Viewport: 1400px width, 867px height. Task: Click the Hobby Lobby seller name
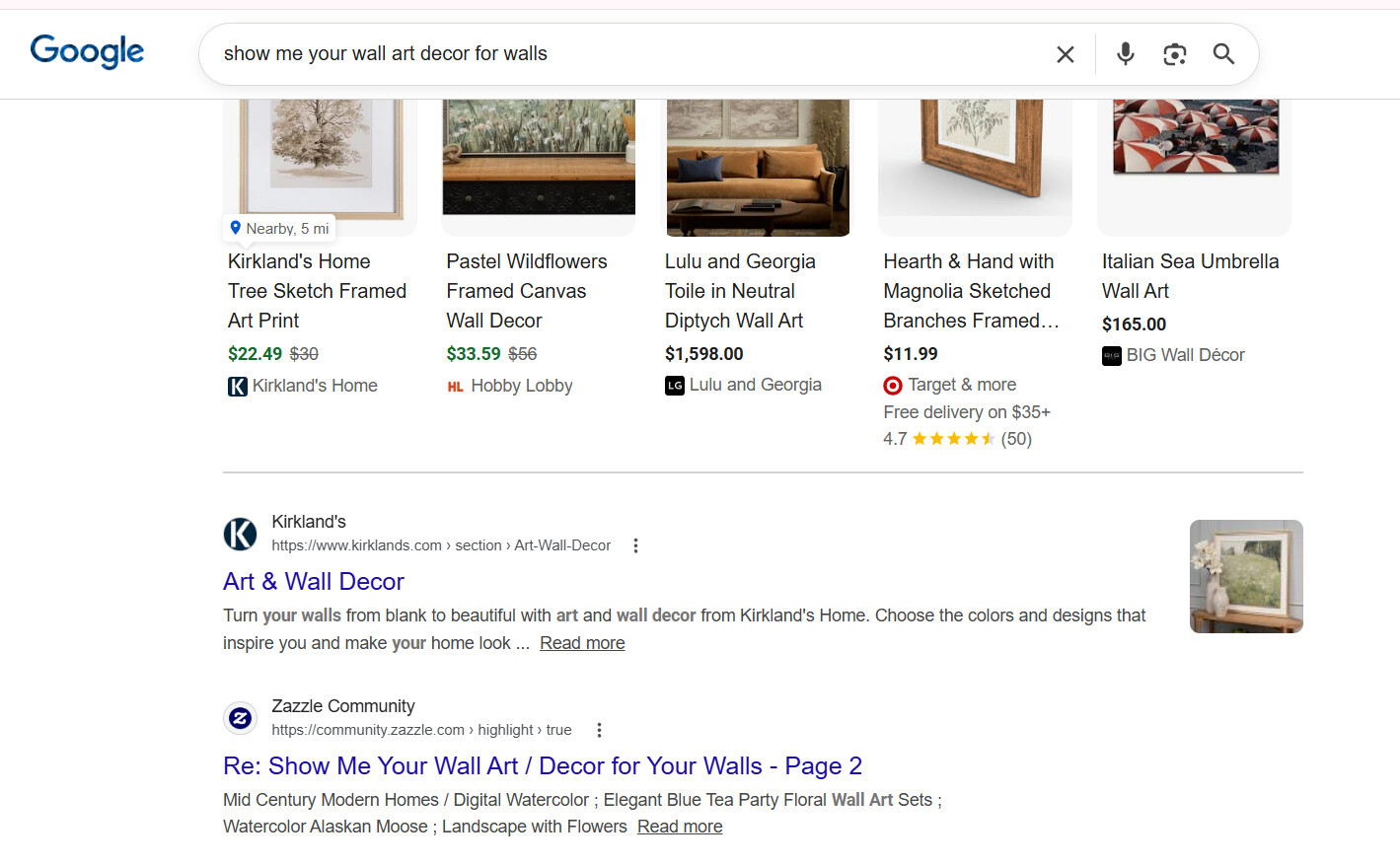tap(522, 387)
